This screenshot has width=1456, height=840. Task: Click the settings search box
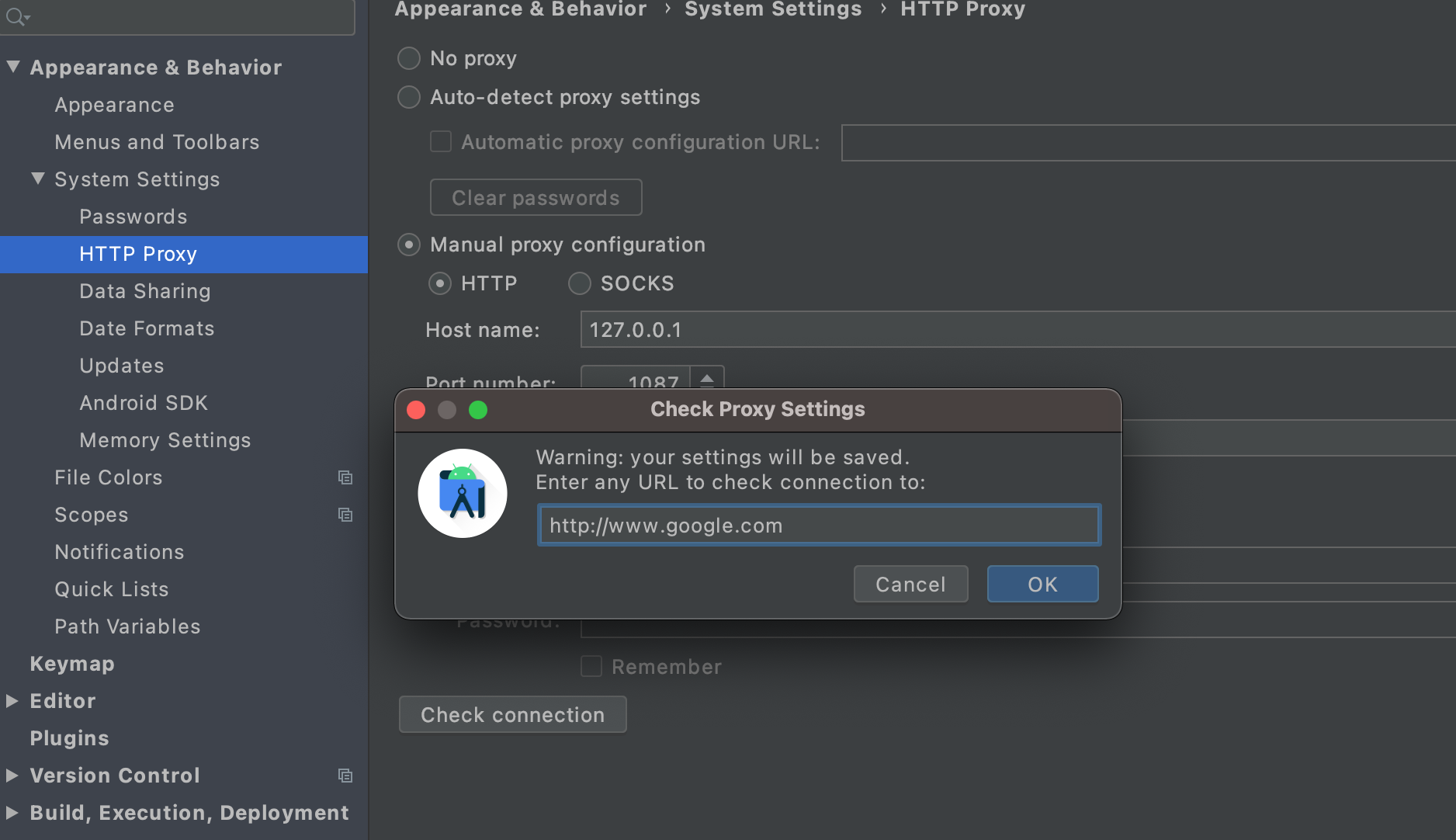[177, 16]
